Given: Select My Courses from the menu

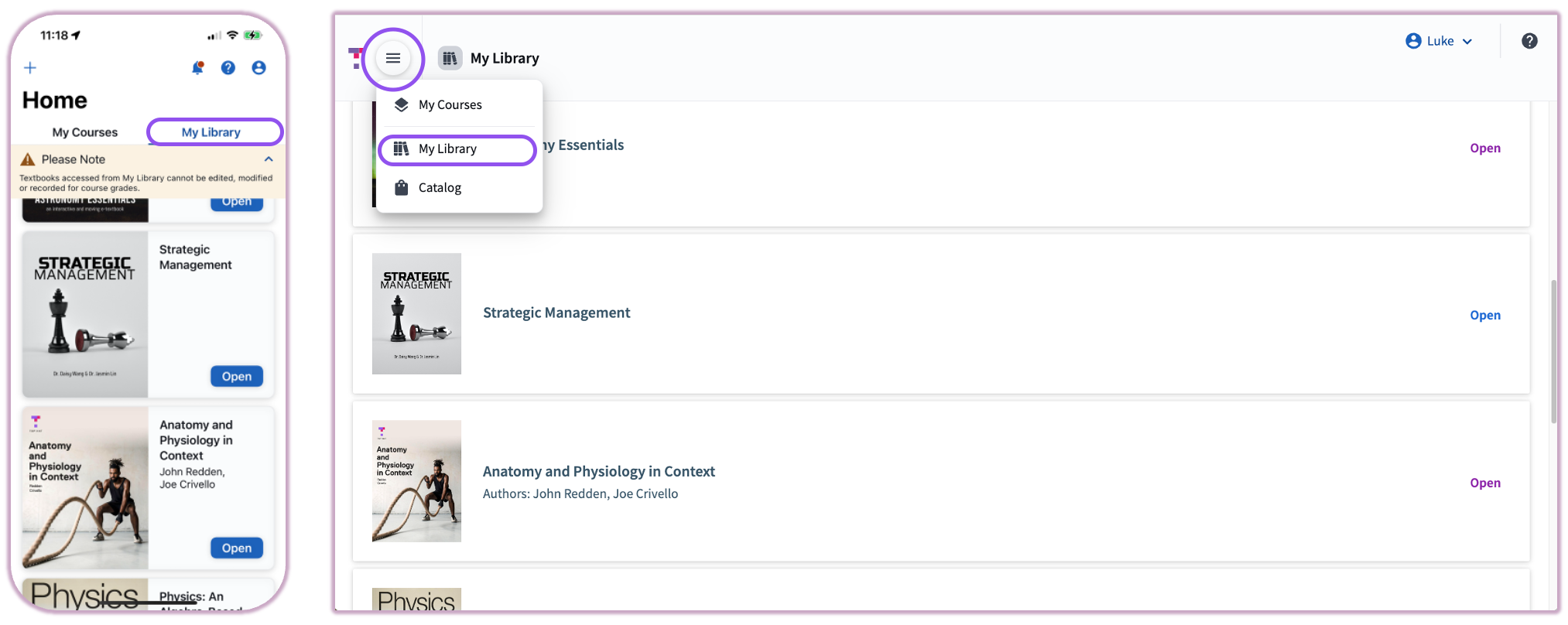Looking at the screenshot, I should [450, 104].
